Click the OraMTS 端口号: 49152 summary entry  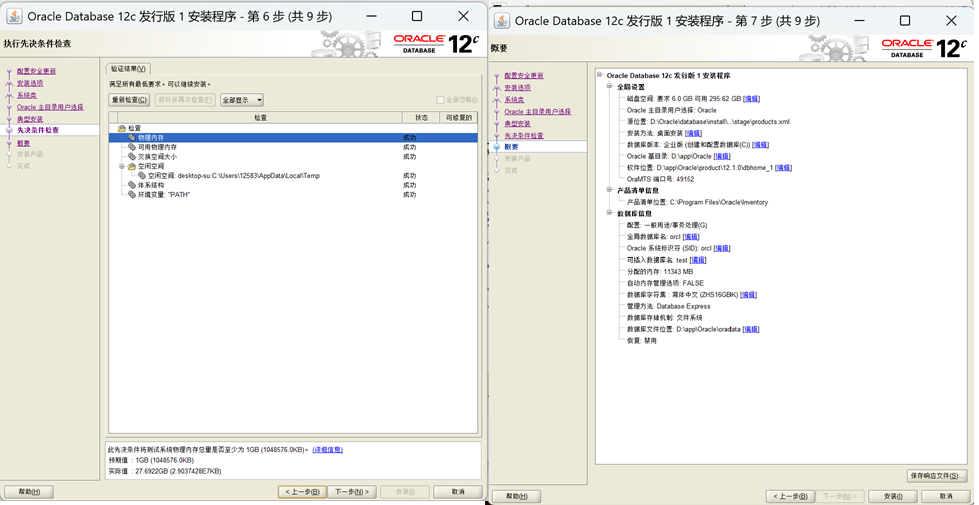(x=660, y=179)
